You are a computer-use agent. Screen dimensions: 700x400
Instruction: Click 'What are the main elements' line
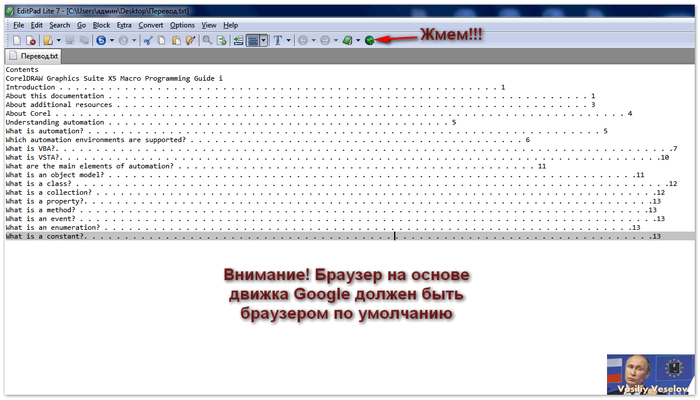pos(276,166)
